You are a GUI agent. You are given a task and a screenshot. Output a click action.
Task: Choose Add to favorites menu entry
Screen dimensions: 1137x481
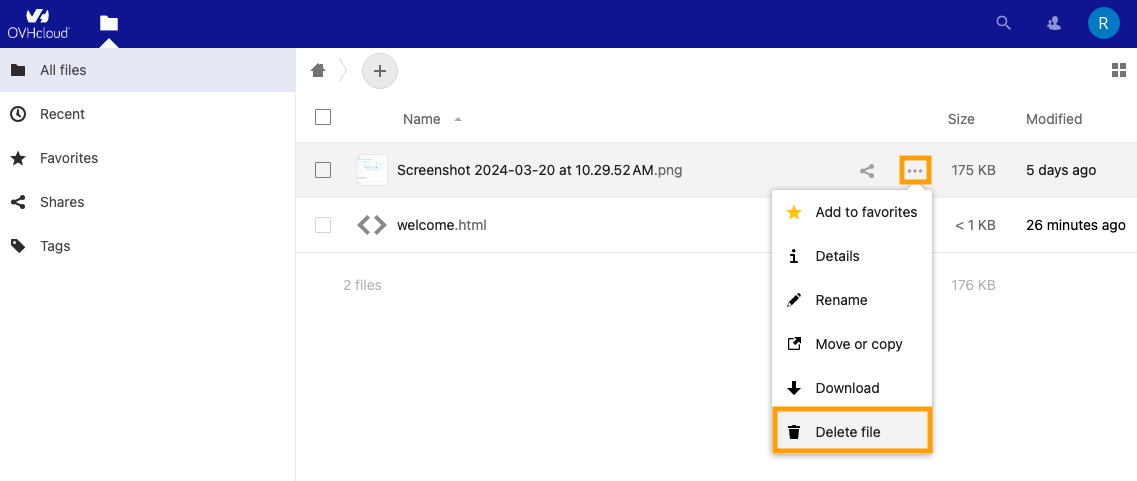[852, 213]
